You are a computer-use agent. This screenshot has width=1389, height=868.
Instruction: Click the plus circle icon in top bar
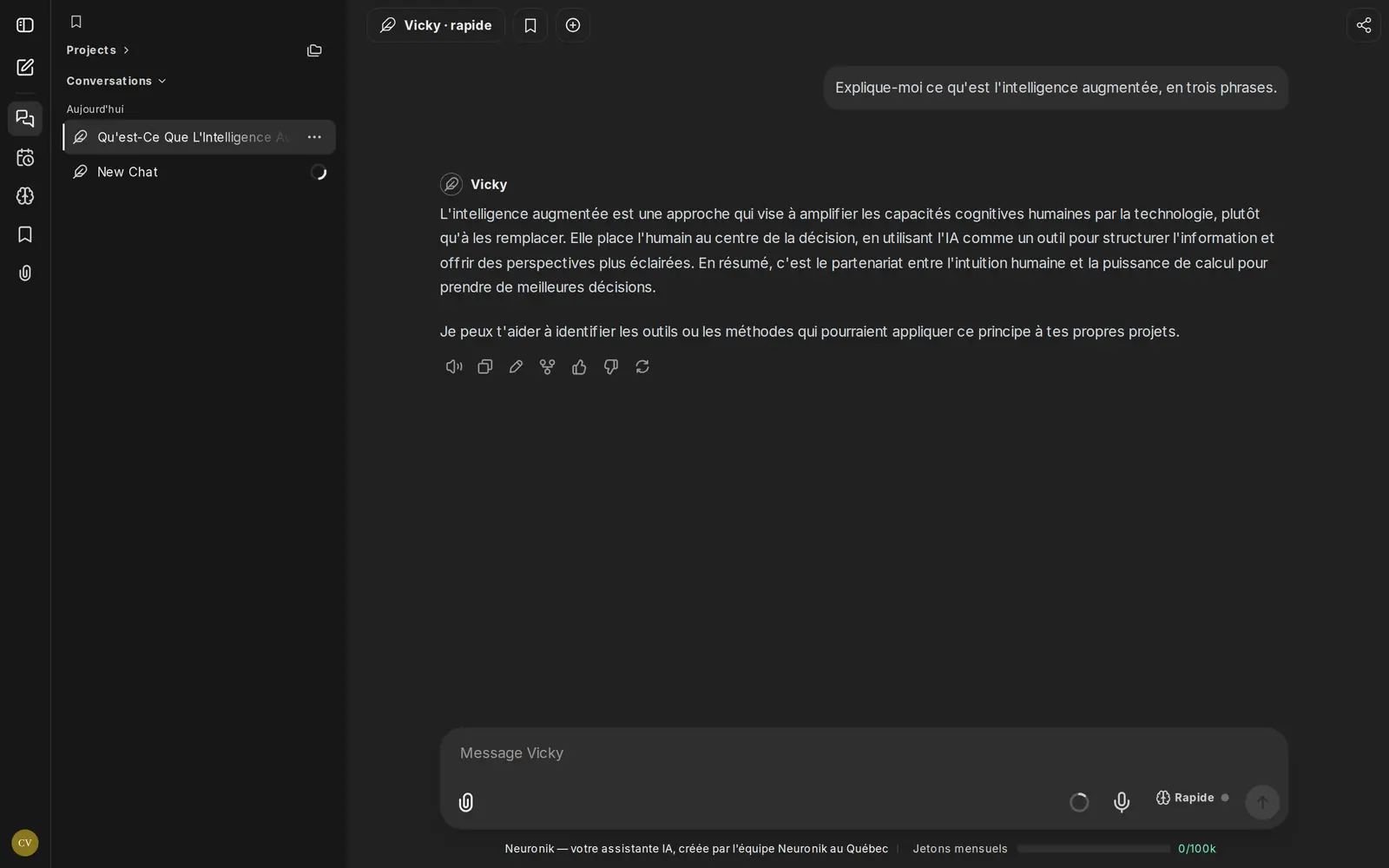pyautogui.click(x=573, y=25)
